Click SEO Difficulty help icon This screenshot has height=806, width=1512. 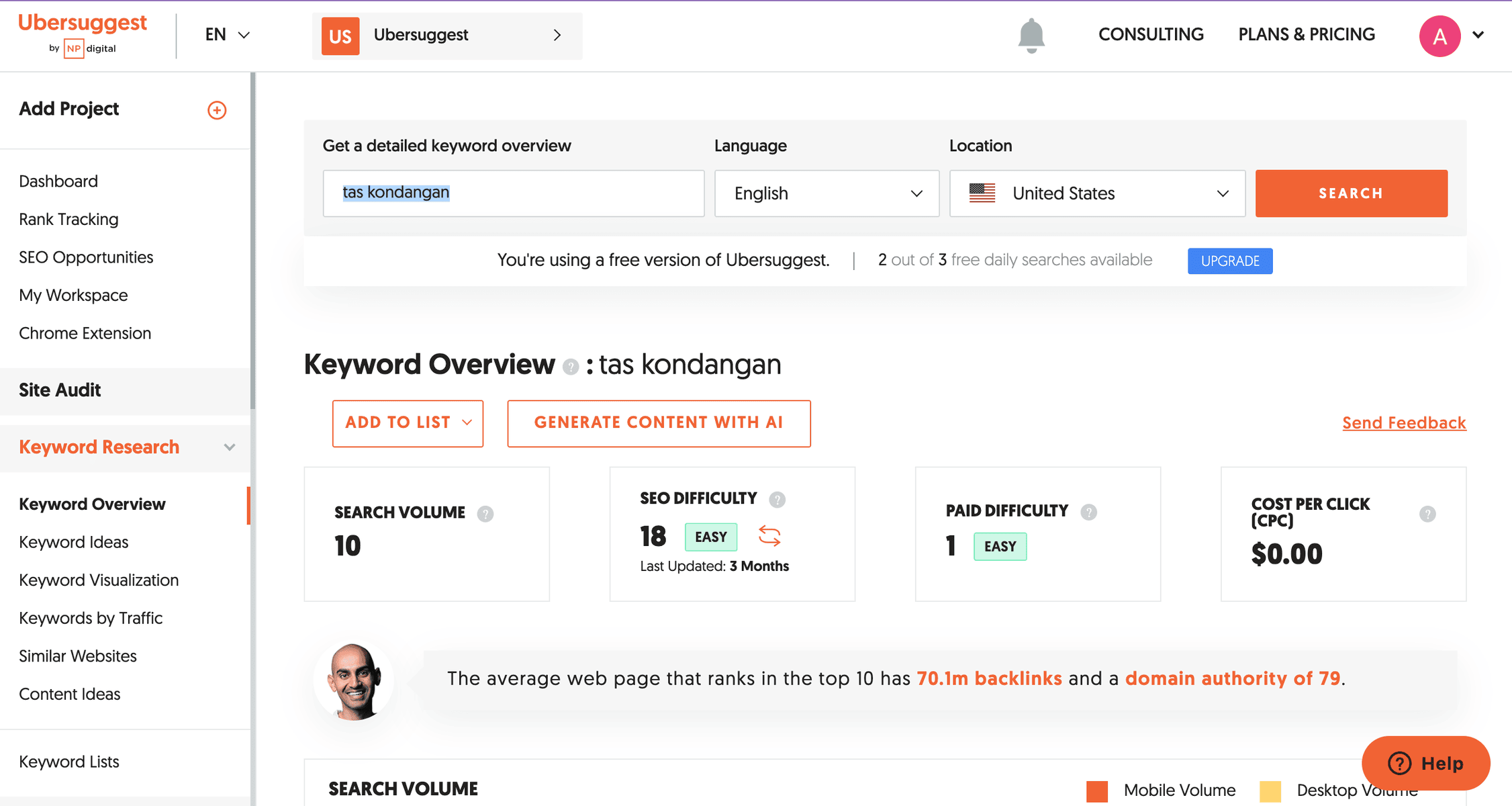(x=777, y=499)
